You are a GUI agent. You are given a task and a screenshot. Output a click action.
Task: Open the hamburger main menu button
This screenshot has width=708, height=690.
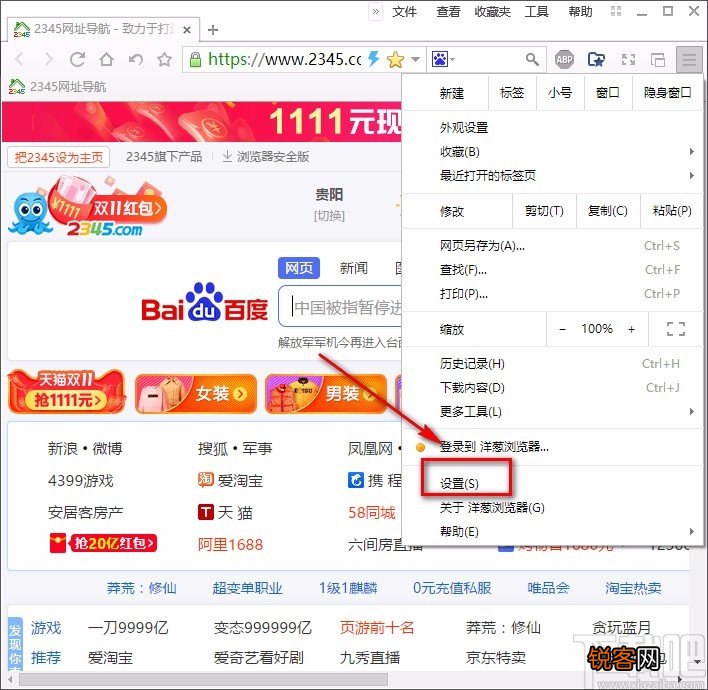coord(689,59)
